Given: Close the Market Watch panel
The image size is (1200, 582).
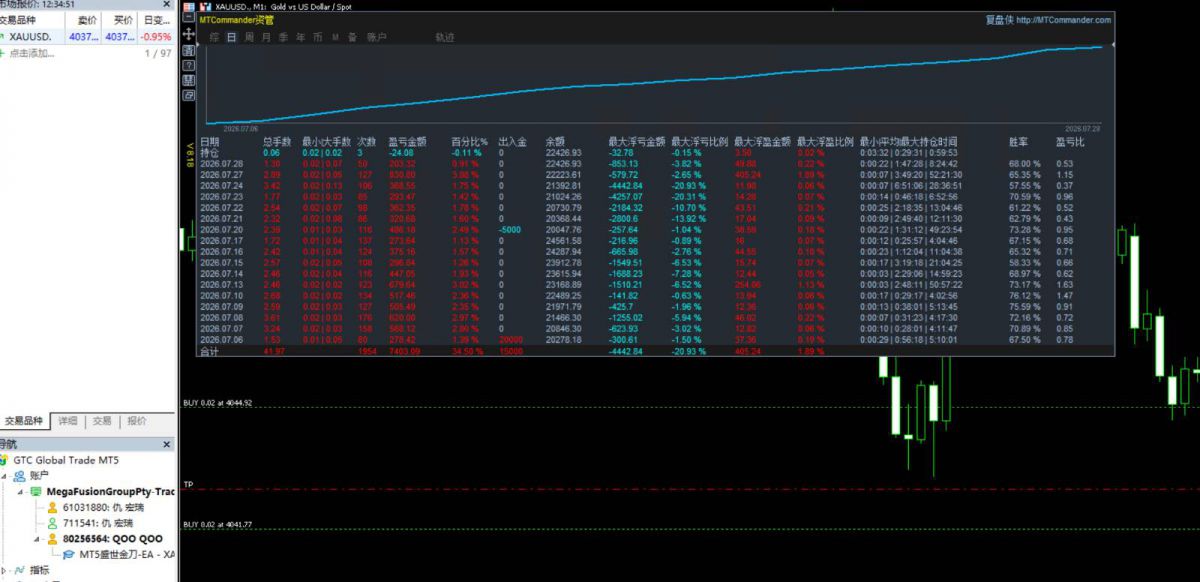Looking at the screenshot, I should [166, 4].
